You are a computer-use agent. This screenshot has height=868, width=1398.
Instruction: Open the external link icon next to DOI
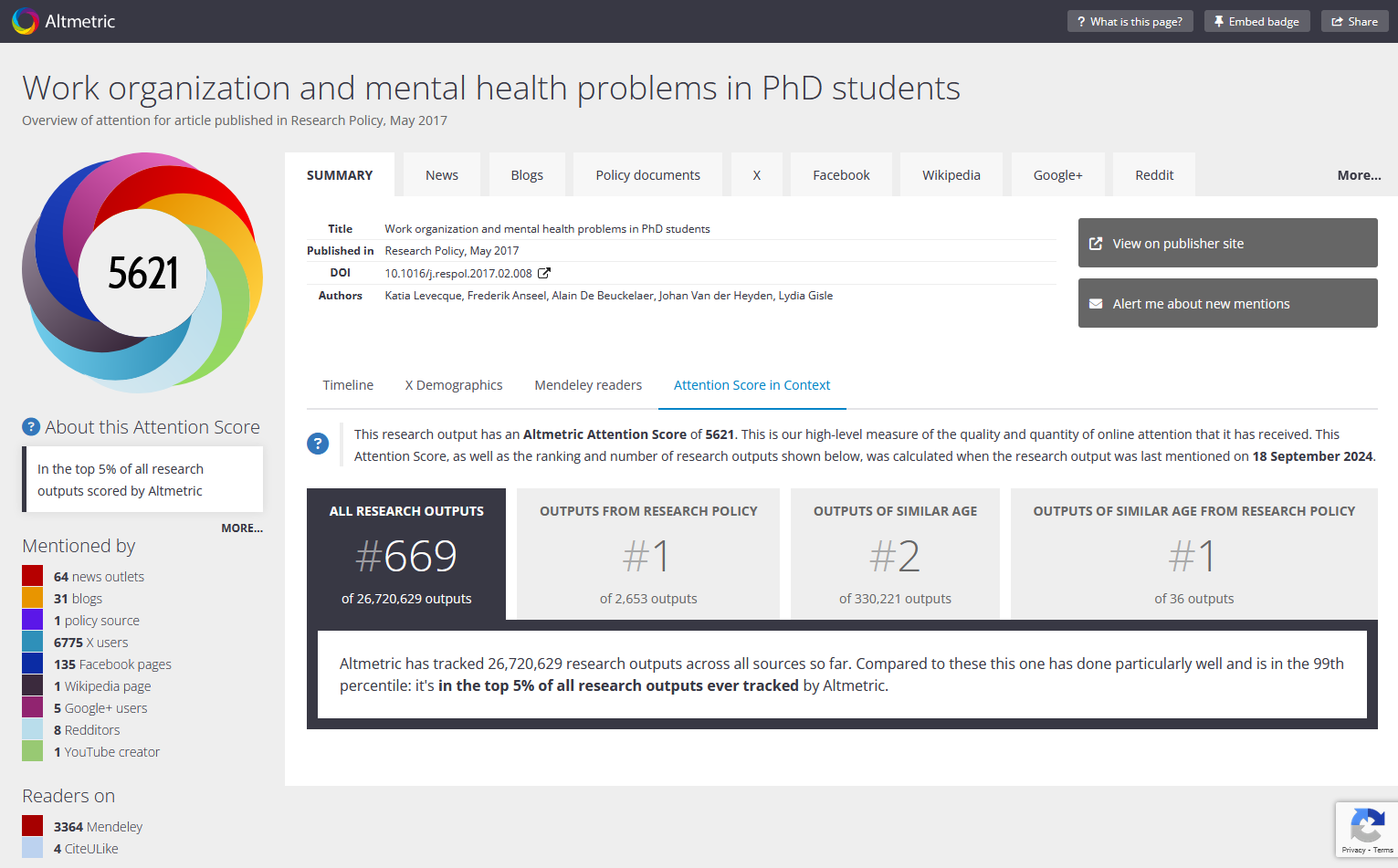[544, 273]
